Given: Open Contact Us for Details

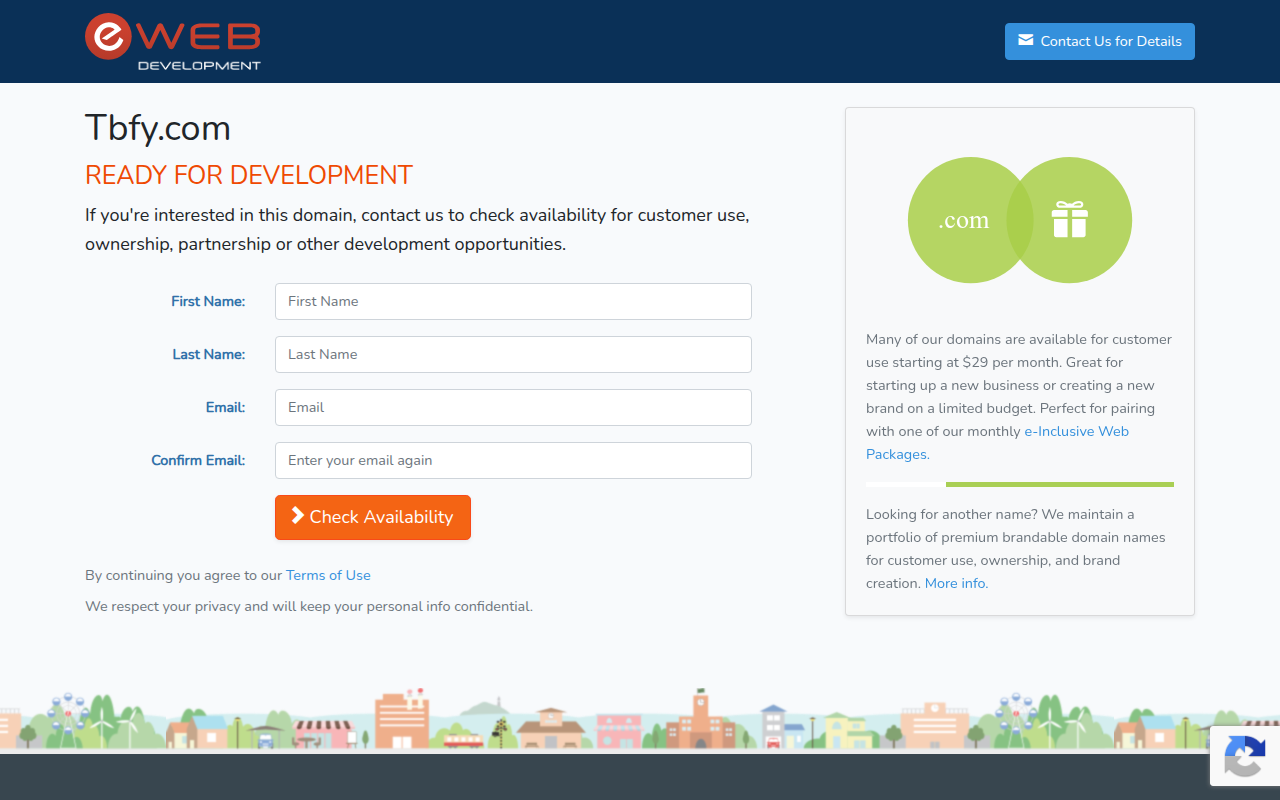Looking at the screenshot, I should [1100, 41].
